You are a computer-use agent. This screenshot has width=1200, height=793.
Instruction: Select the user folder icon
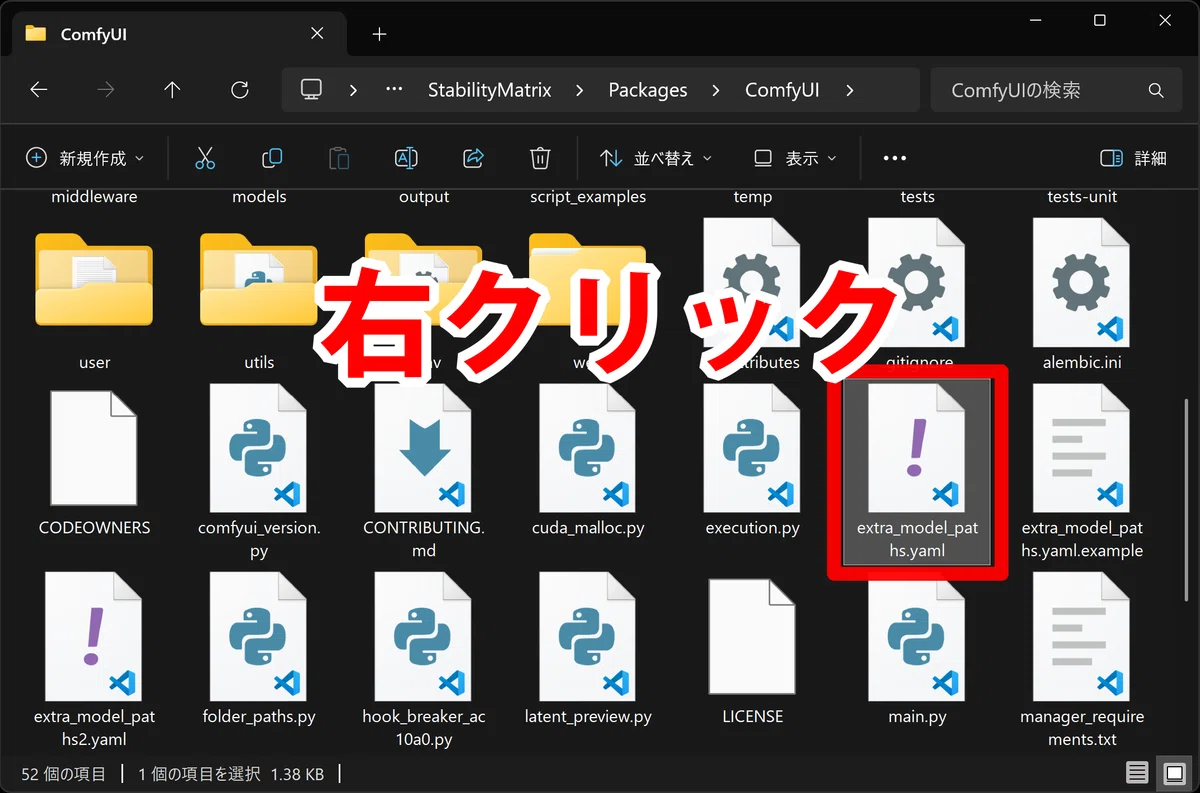point(94,279)
